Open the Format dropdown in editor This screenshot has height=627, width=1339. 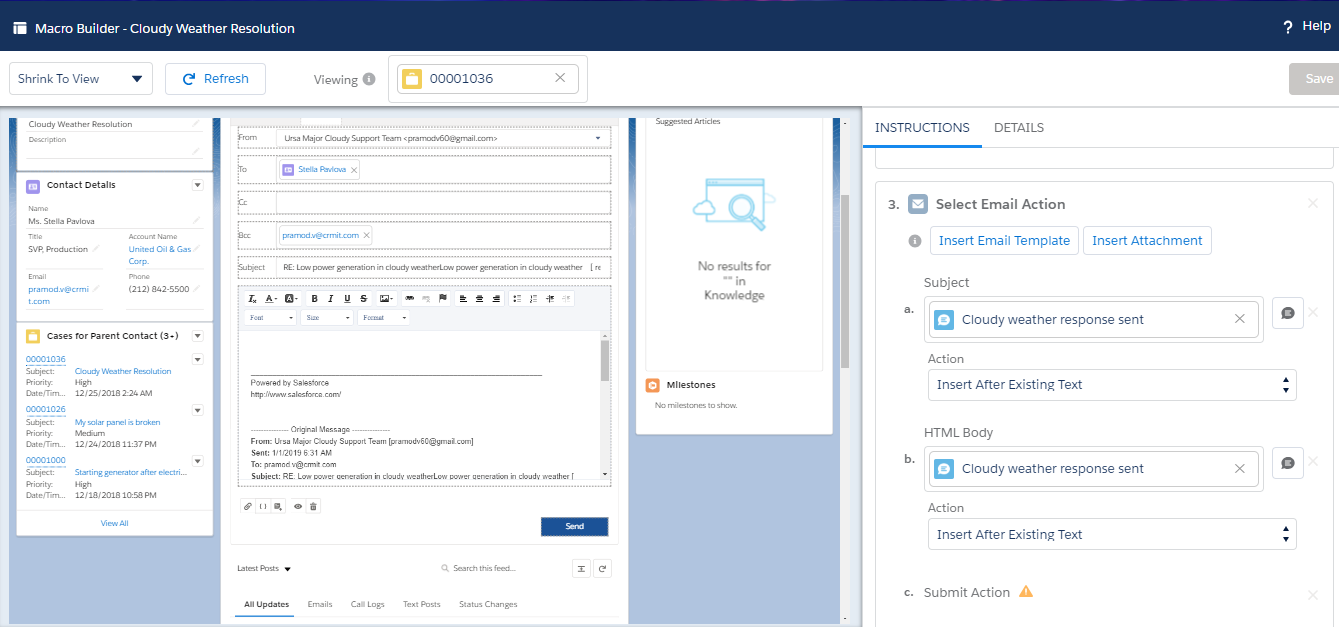384,317
